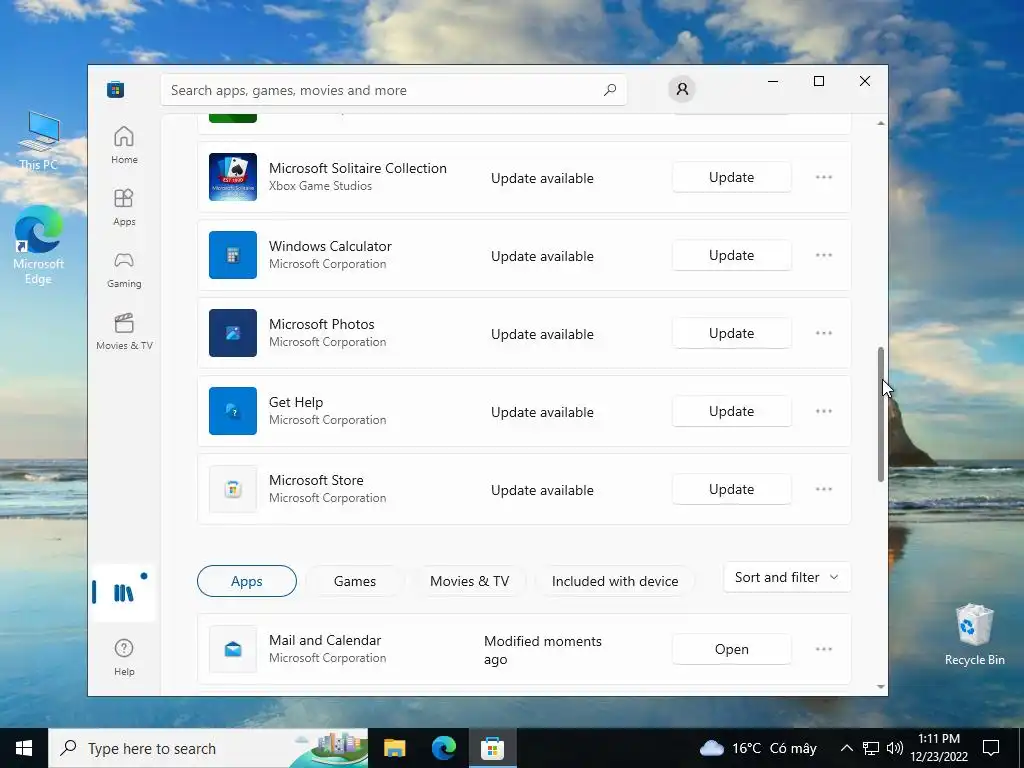Click the volume speaker tray icon
This screenshot has height=768, width=1024.
(895, 748)
